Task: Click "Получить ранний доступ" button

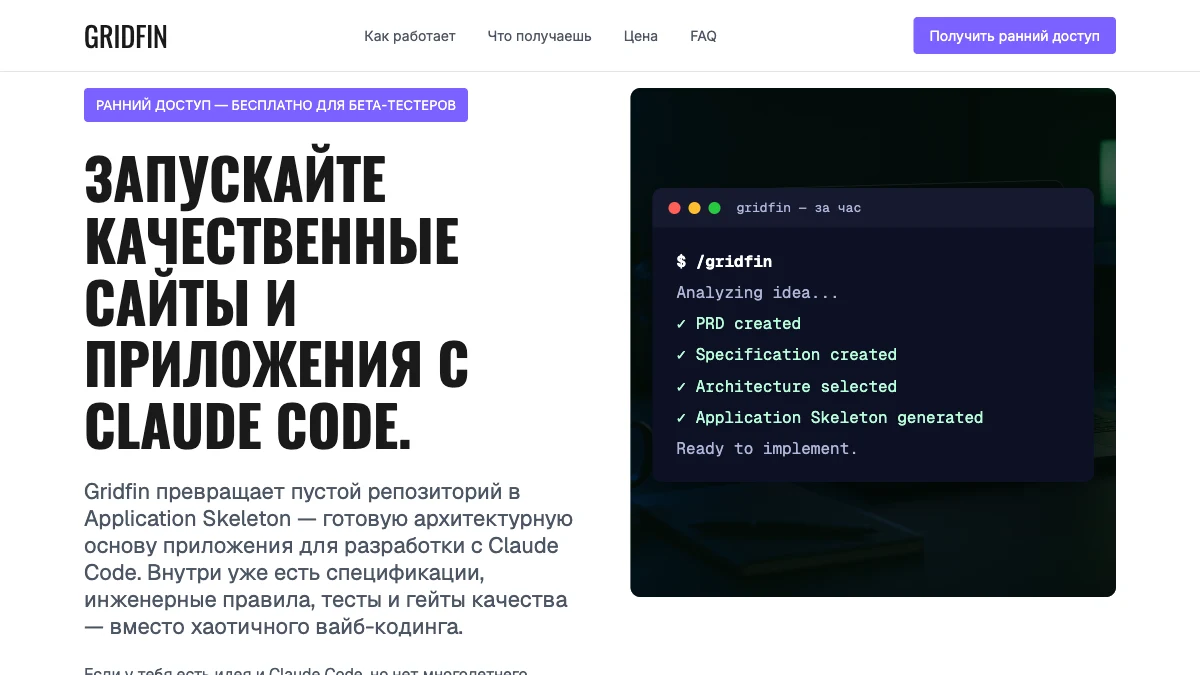Action: [x=1014, y=36]
